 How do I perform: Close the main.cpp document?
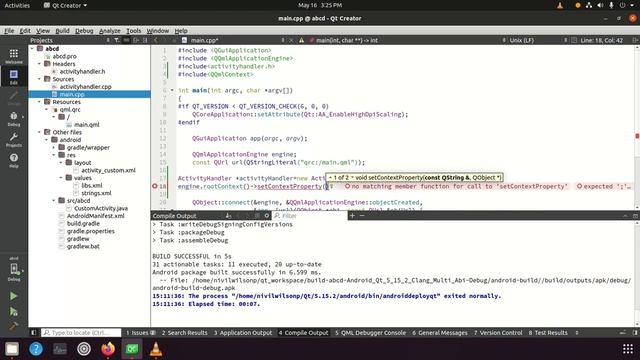coord(291,40)
